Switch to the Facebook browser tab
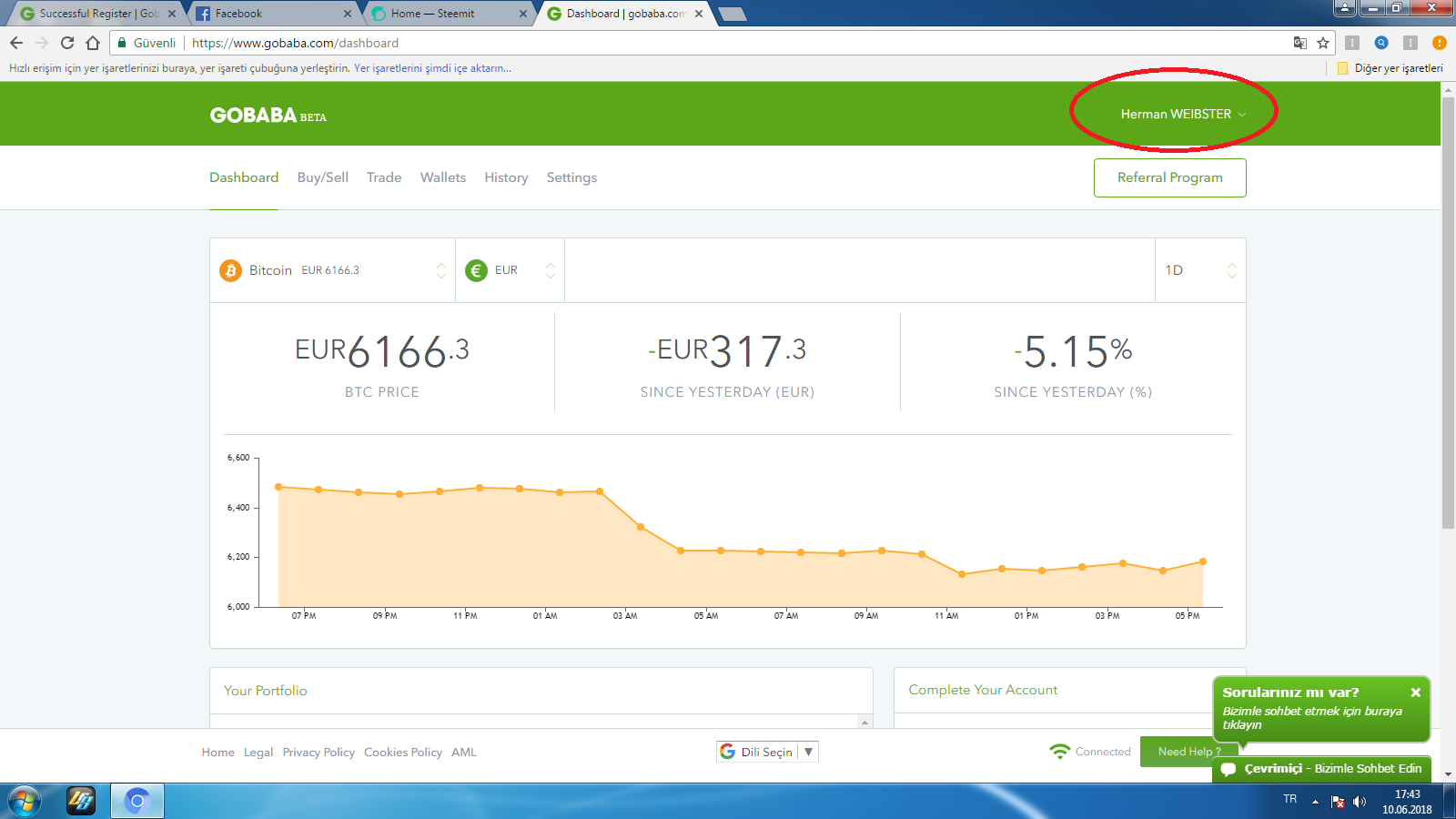This screenshot has width=1456, height=819. [x=273, y=14]
